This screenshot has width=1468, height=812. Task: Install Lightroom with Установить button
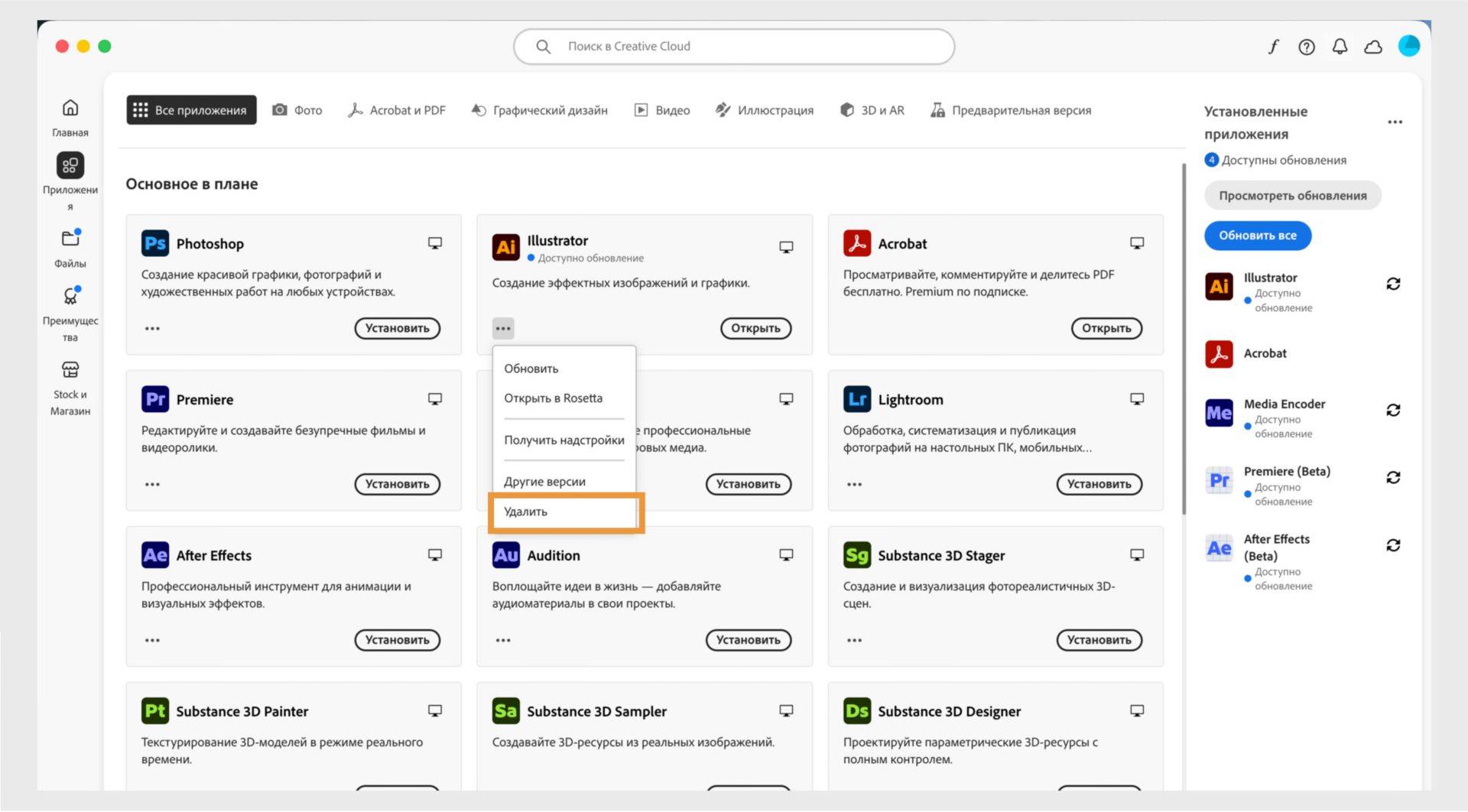click(x=1099, y=485)
